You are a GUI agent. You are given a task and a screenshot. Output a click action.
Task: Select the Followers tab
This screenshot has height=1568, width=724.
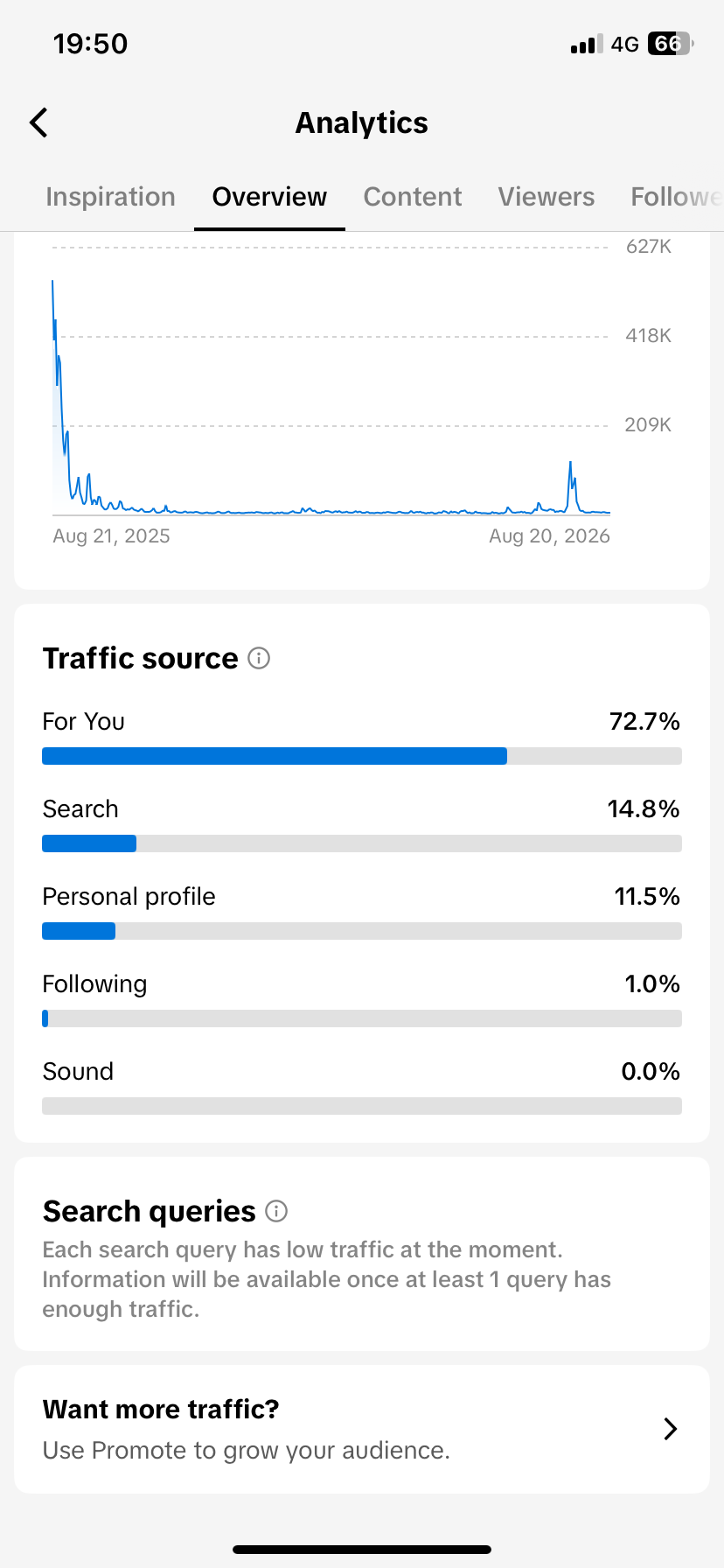[x=677, y=197]
